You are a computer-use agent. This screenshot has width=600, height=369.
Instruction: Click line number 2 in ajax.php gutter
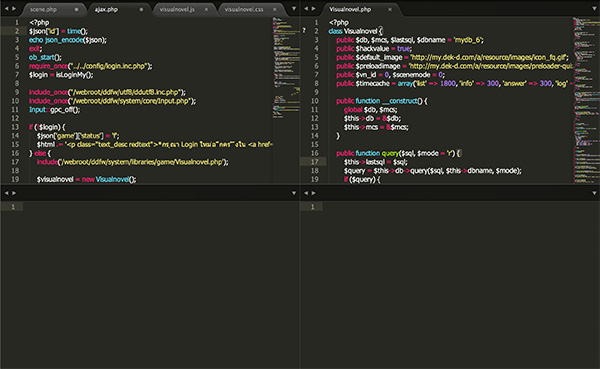(x=17, y=31)
